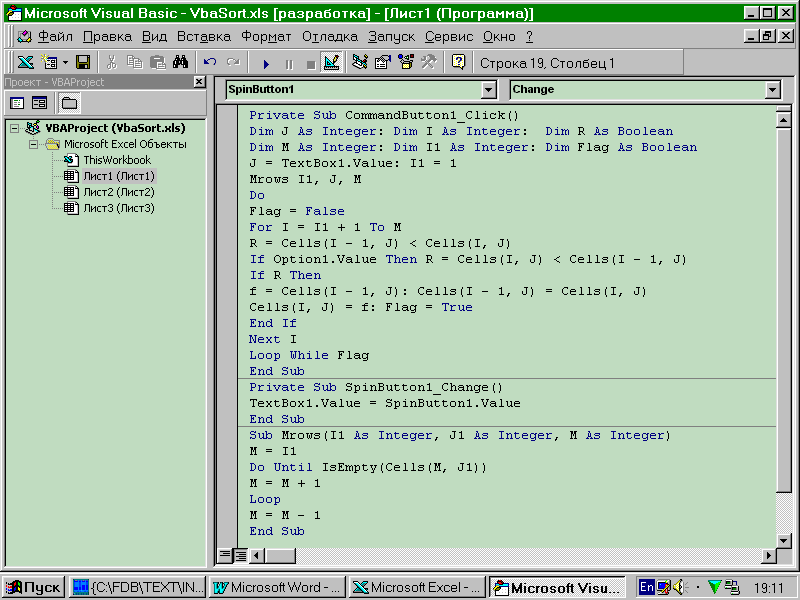Open the Change procedure dropdown
Screen dimensions: 800x600
(x=772, y=90)
